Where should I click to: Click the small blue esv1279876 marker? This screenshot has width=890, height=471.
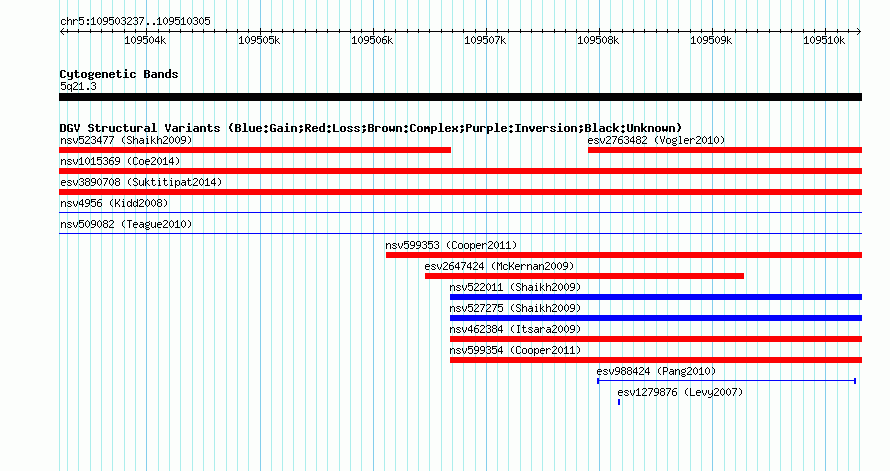[x=619, y=402]
